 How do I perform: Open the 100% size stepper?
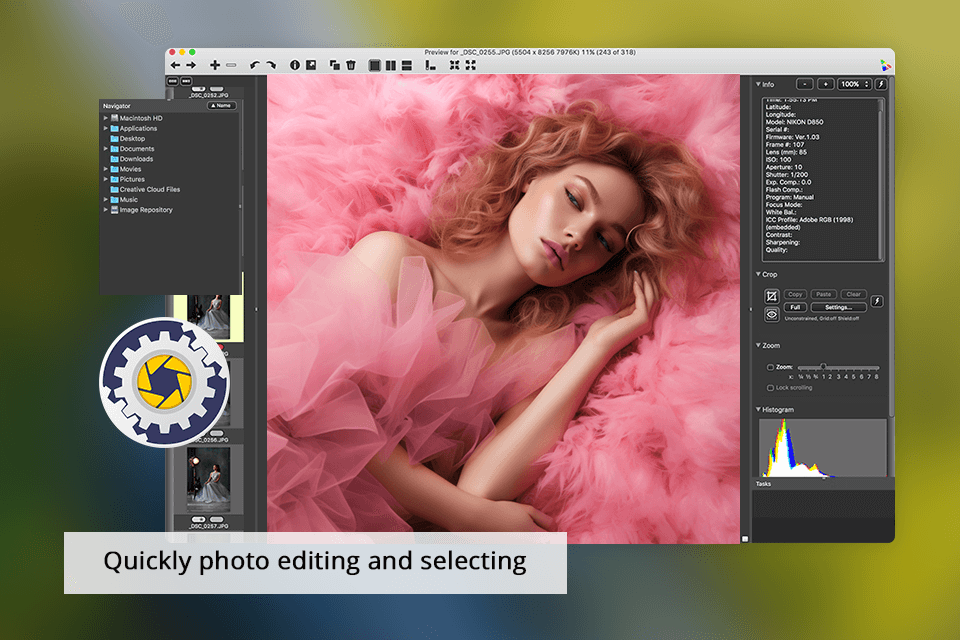(x=854, y=85)
